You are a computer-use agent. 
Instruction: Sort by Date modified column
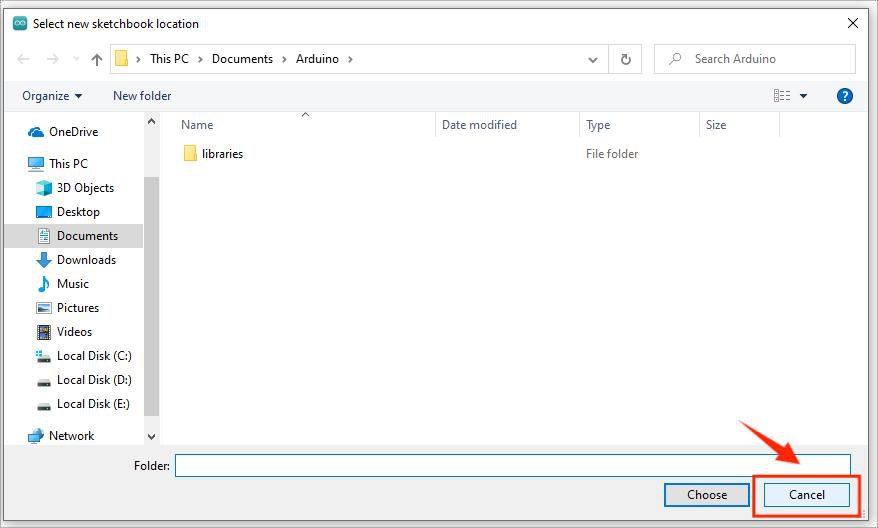tap(479, 125)
